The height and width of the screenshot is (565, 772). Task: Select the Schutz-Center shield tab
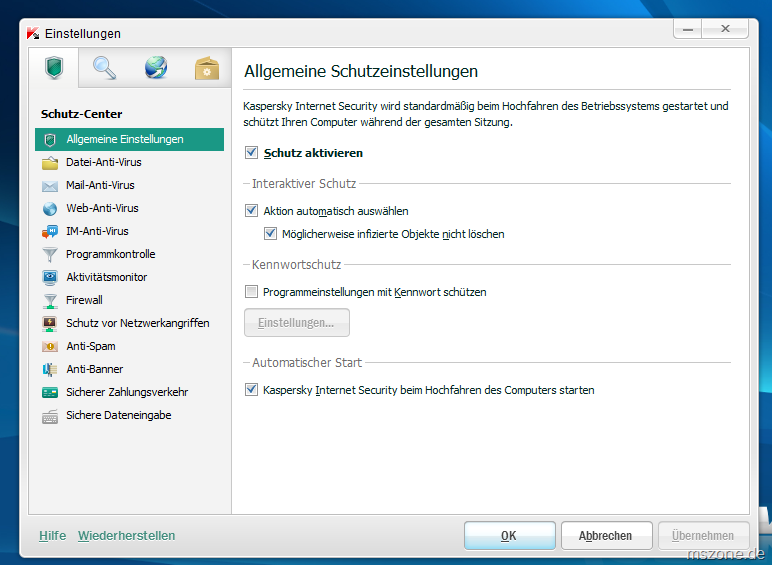pyautogui.click(x=54, y=68)
